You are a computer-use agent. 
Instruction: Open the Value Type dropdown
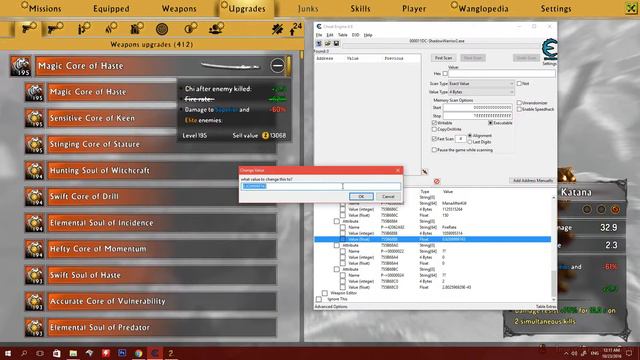click(x=482, y=92)
